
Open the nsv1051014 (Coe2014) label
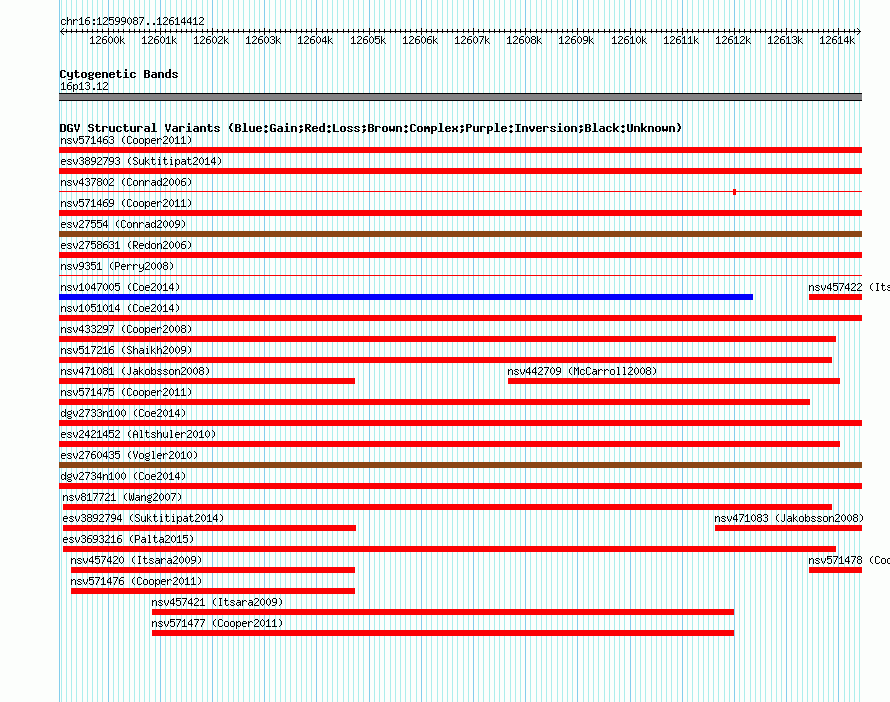click(120, 308)
